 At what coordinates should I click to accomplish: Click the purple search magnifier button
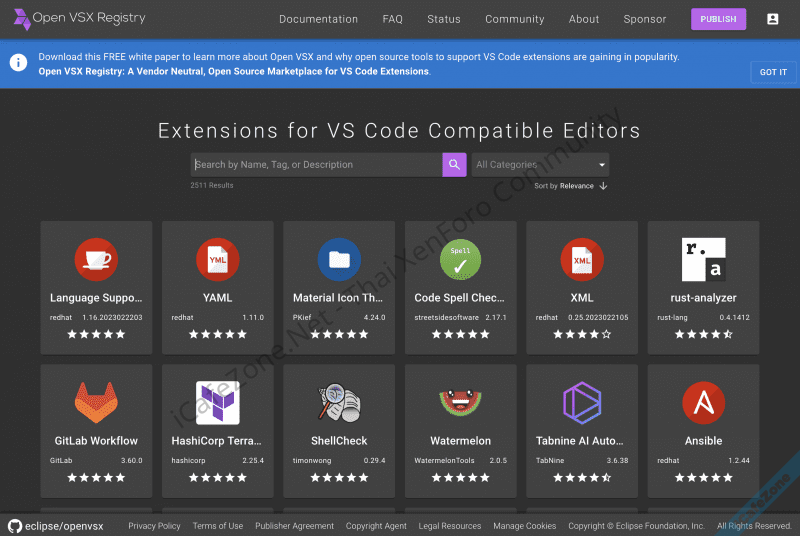(454, 165)
